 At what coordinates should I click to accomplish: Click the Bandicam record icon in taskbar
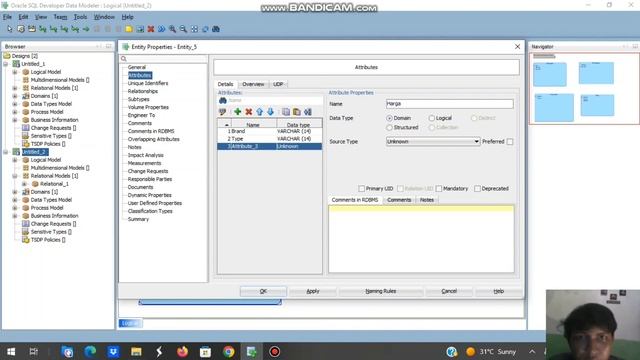point(274,351)
